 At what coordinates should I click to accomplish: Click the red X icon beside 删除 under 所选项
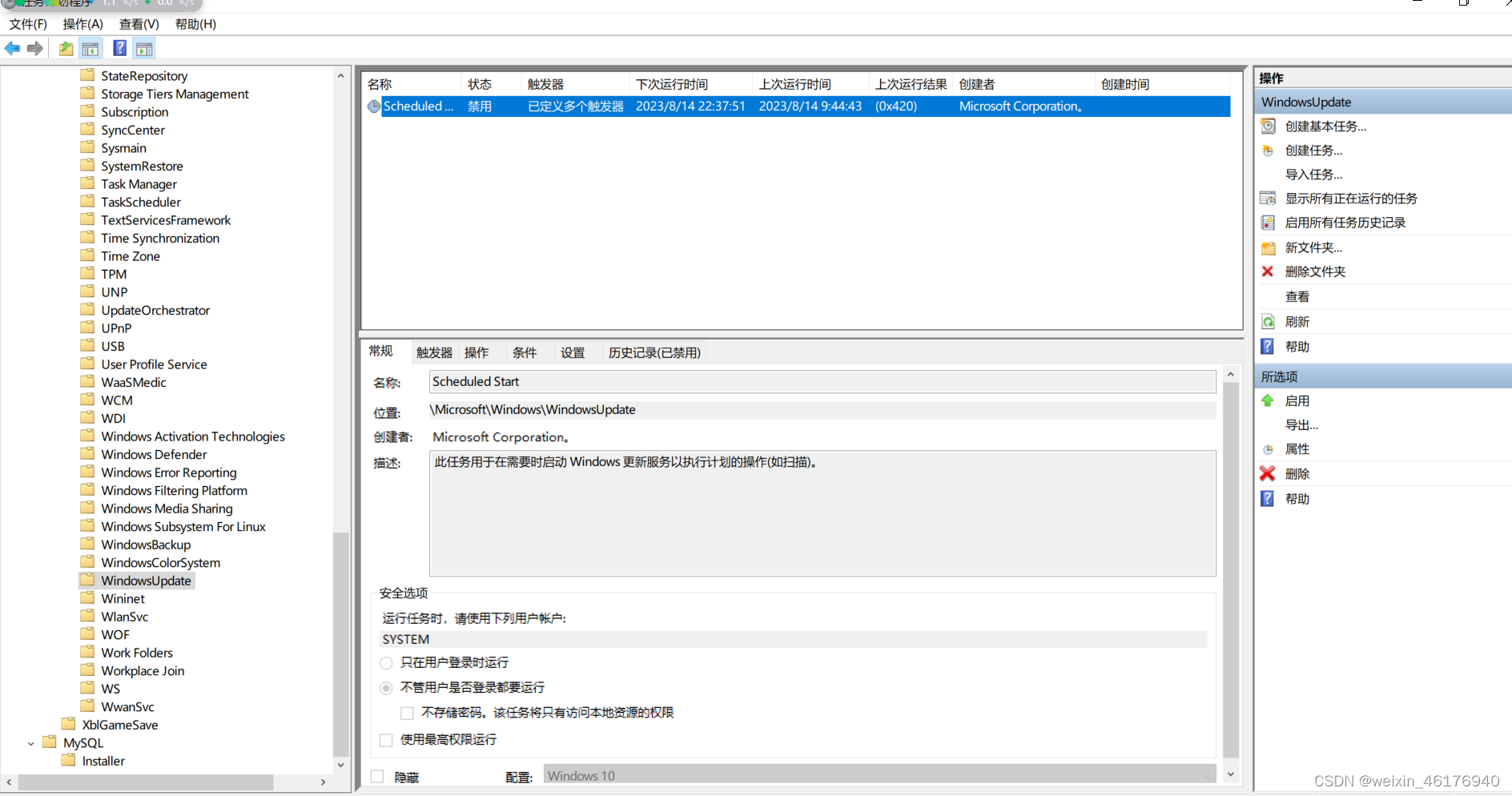point(1268,474)
